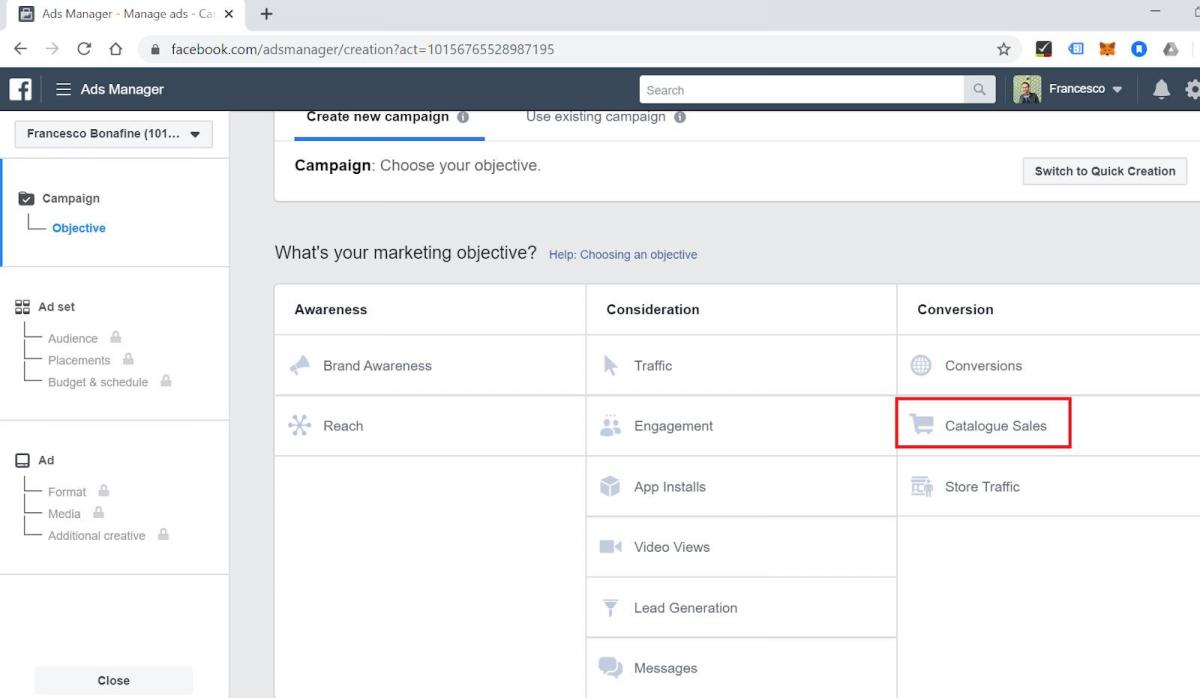Select Format under Ad
This screenshot has width=1200, height=698.
tap(67, 491)
